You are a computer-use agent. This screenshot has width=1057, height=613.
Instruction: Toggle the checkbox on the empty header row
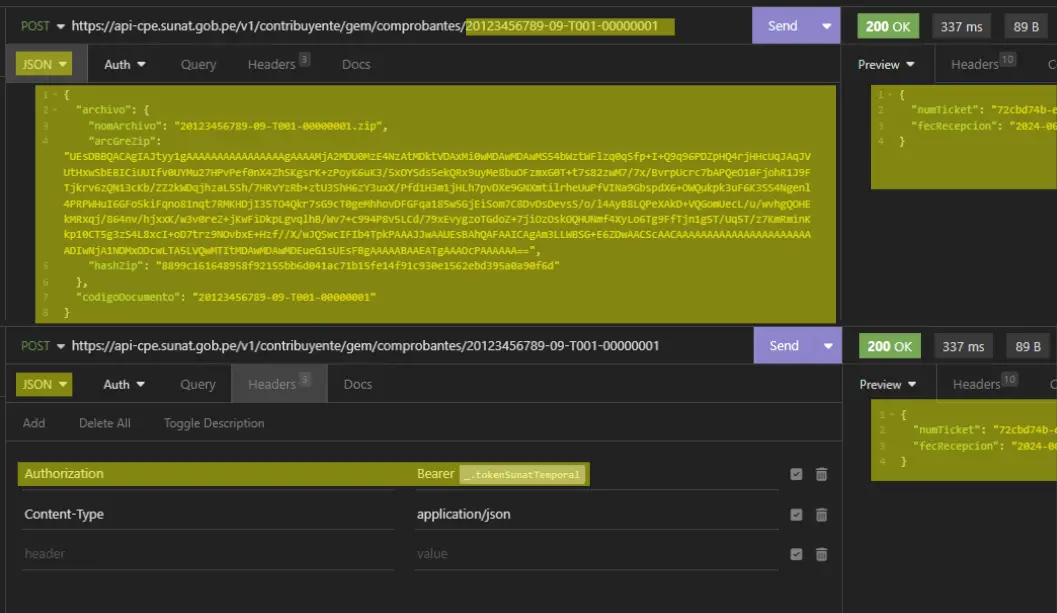pos(796,554)
